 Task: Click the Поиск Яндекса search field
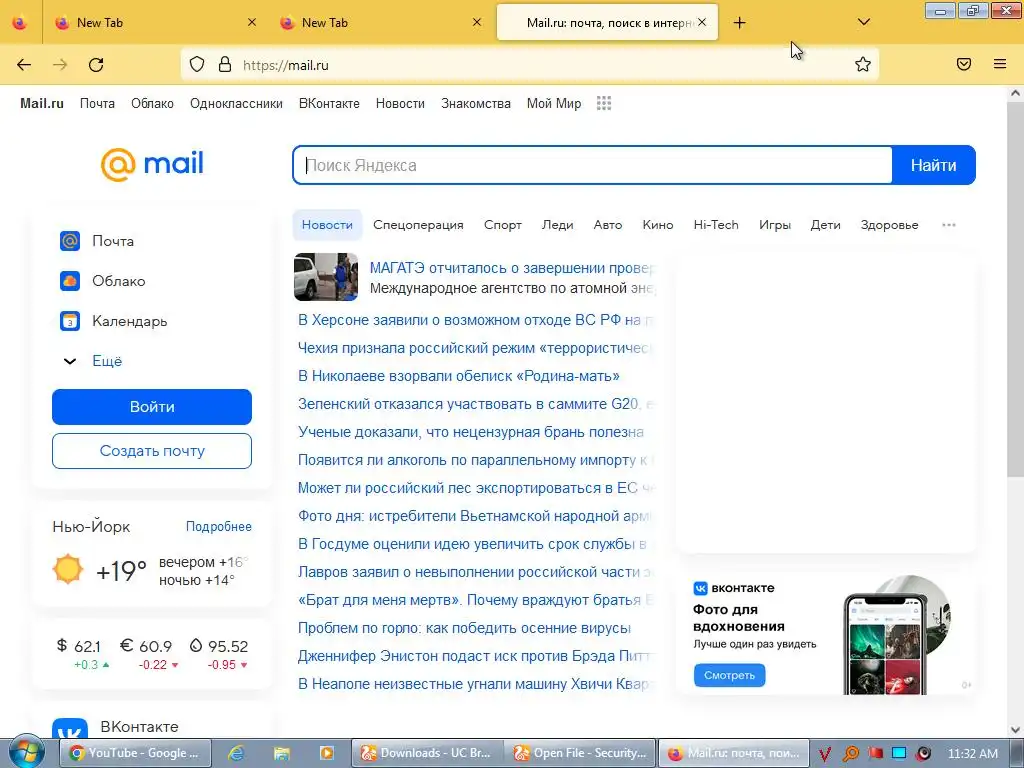pyautogui.click(x=592, y=165)
